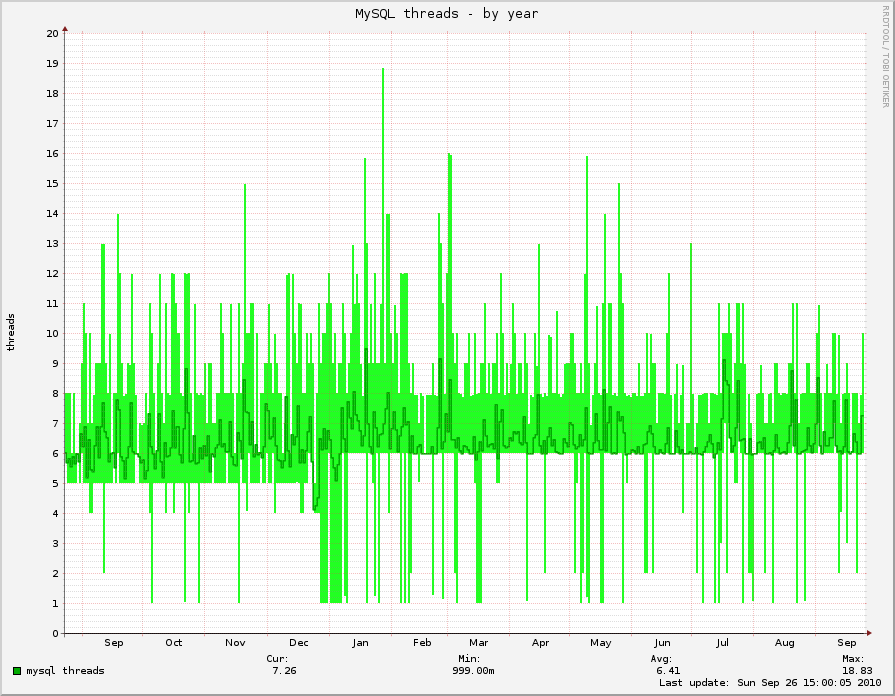Click the first 'Sep' label on the x-axis
Screen dimensions: 895x696
click(114, 643)
